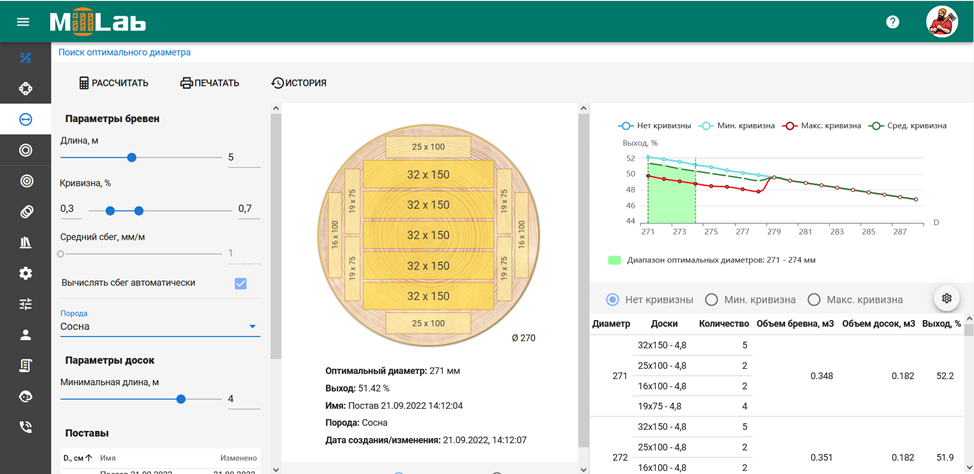974x474 pixels.
Task: Open the sidebar settings gear icon
Action: pos(25,273)
